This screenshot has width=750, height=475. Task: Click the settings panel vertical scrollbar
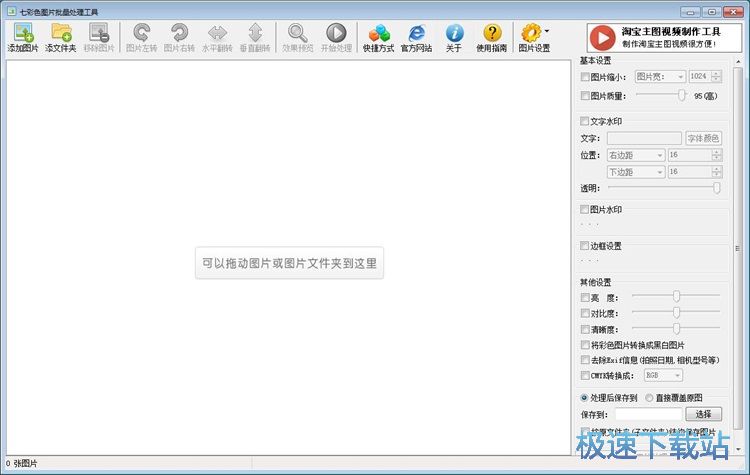pyautogui.click(x=738, y=248)
